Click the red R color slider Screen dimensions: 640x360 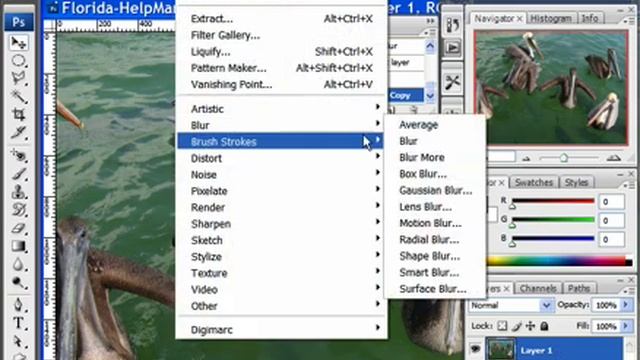coord(553,201)
